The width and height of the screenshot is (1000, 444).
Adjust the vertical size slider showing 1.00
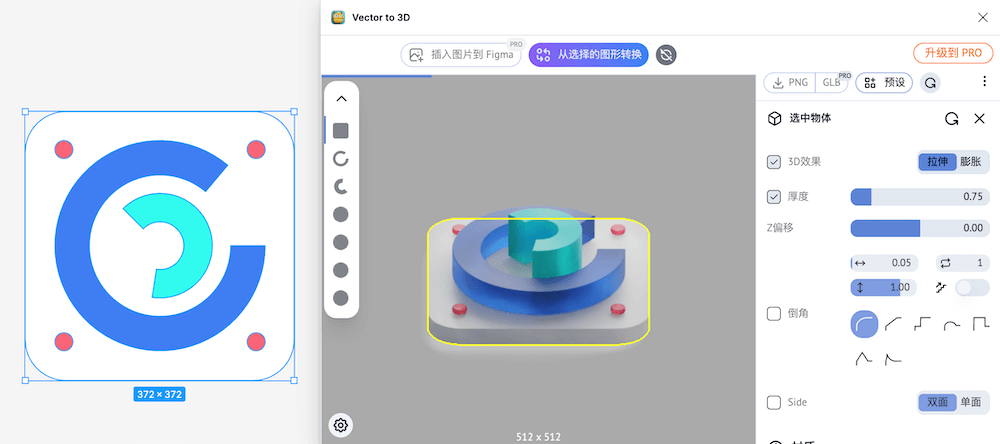884,288
